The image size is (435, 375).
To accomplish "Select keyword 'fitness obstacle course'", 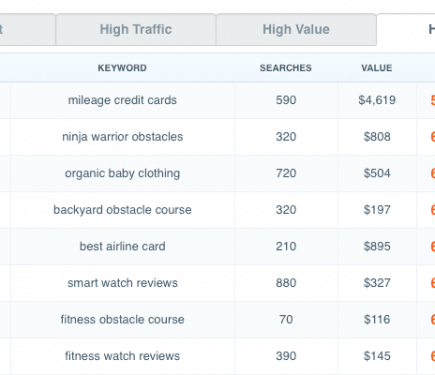I will pos(122,319).
